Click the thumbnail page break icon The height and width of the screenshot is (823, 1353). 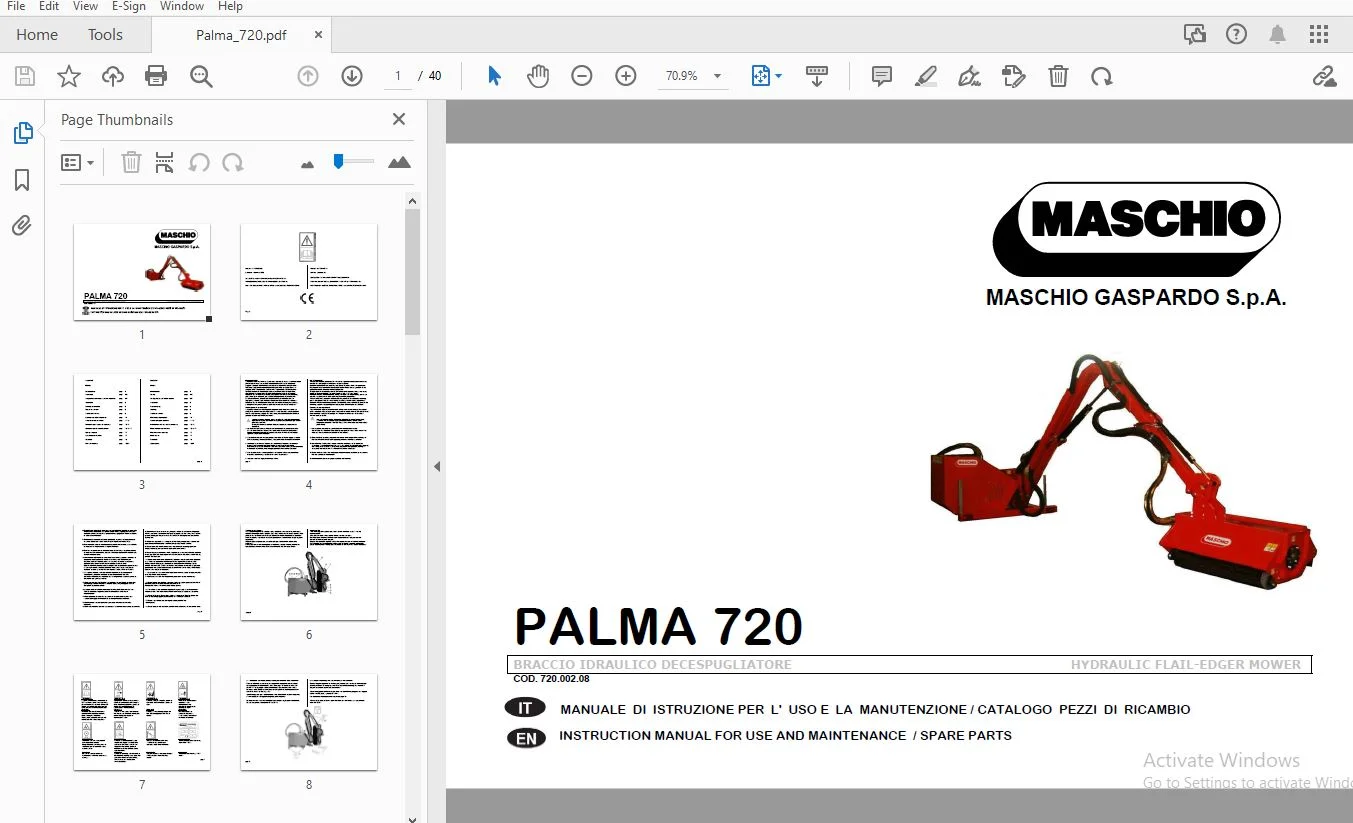point(165,162)
